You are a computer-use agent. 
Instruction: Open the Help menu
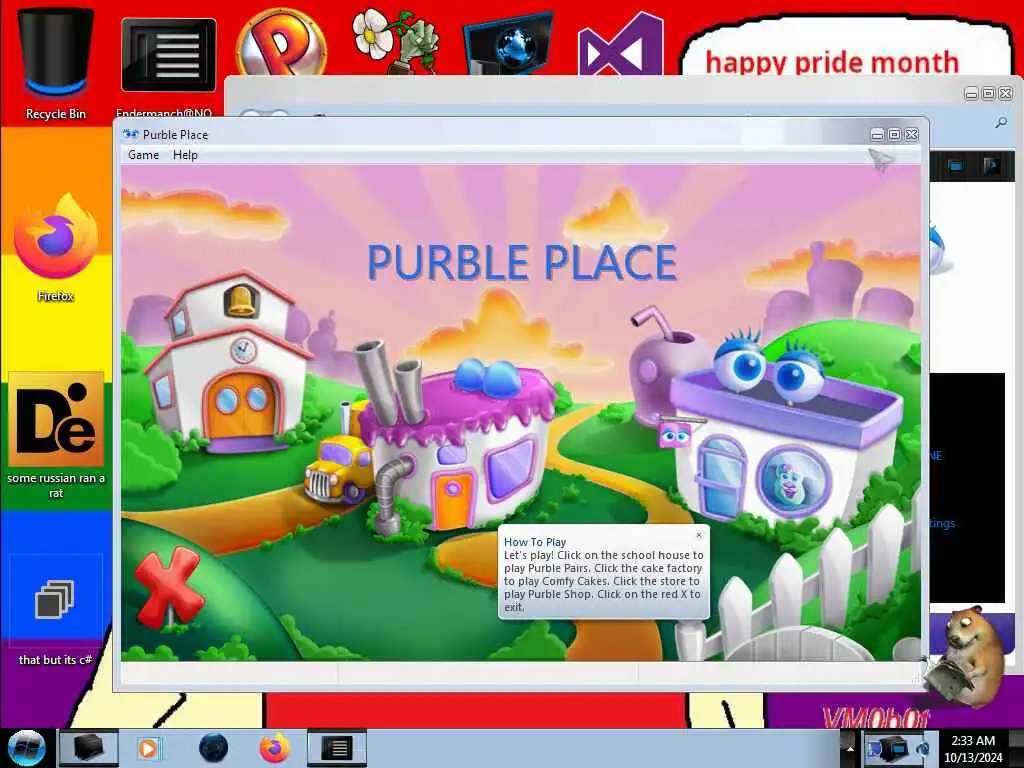(185, 155)
